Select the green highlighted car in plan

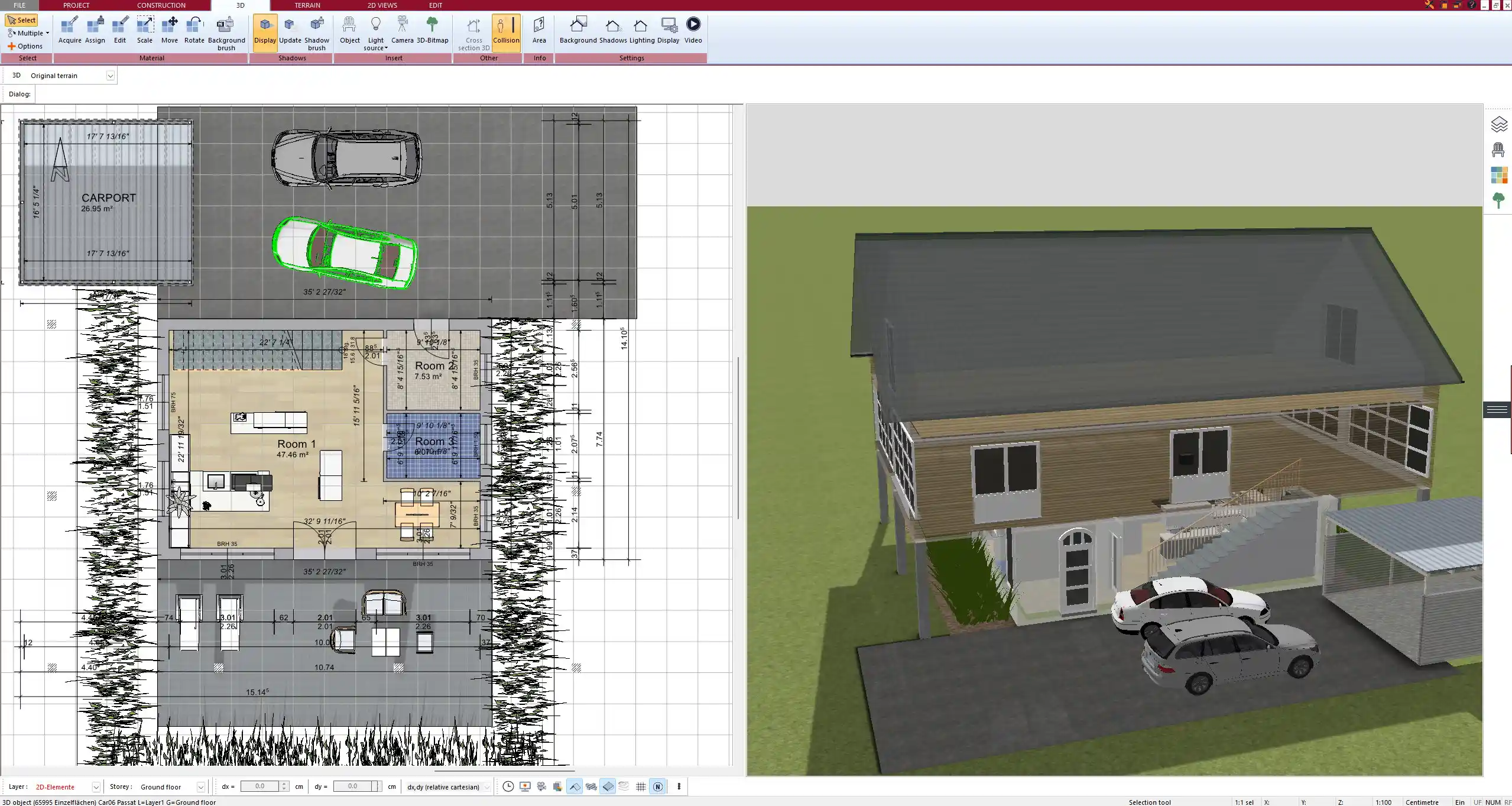click(345, 253)
